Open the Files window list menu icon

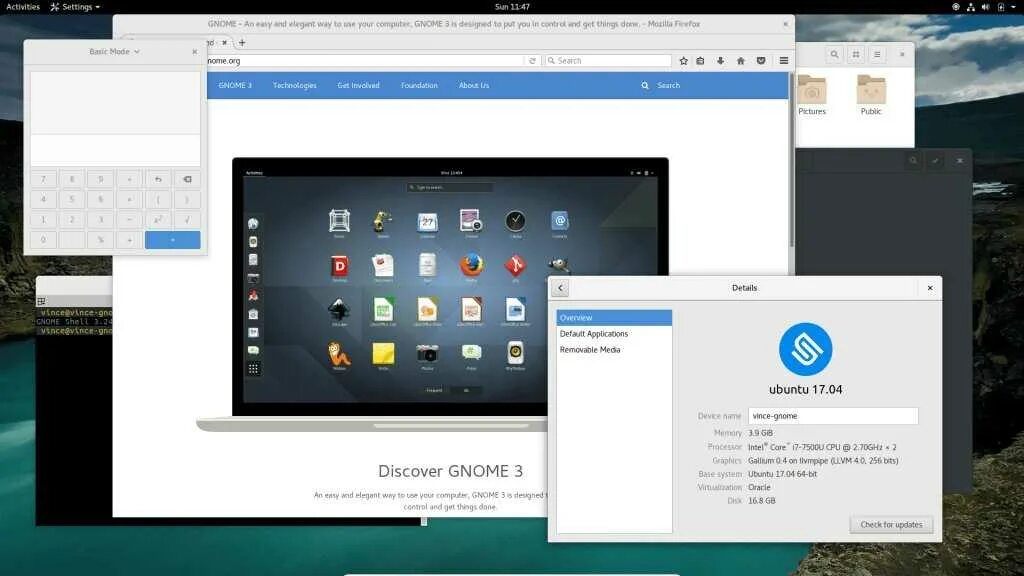pyautogui.click(x=877, y=54)
